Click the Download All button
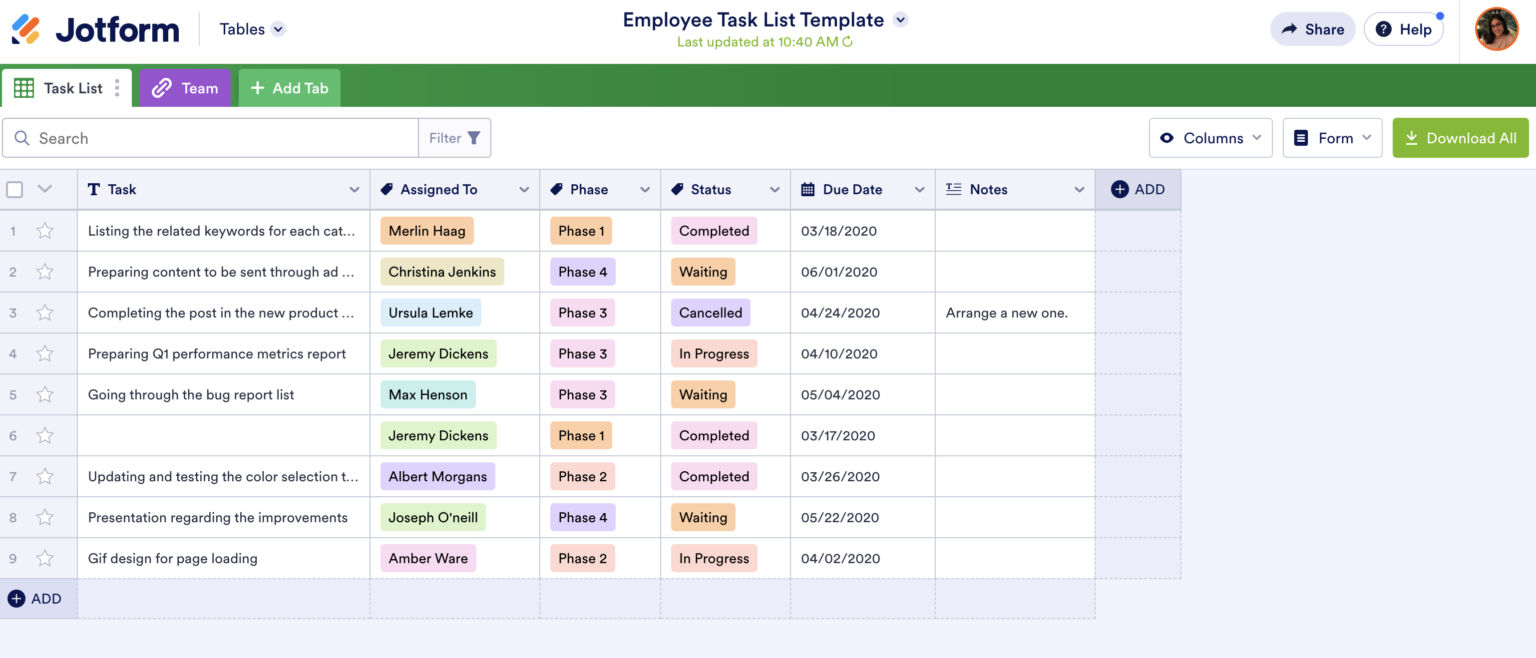 (x=1460, y=137)
